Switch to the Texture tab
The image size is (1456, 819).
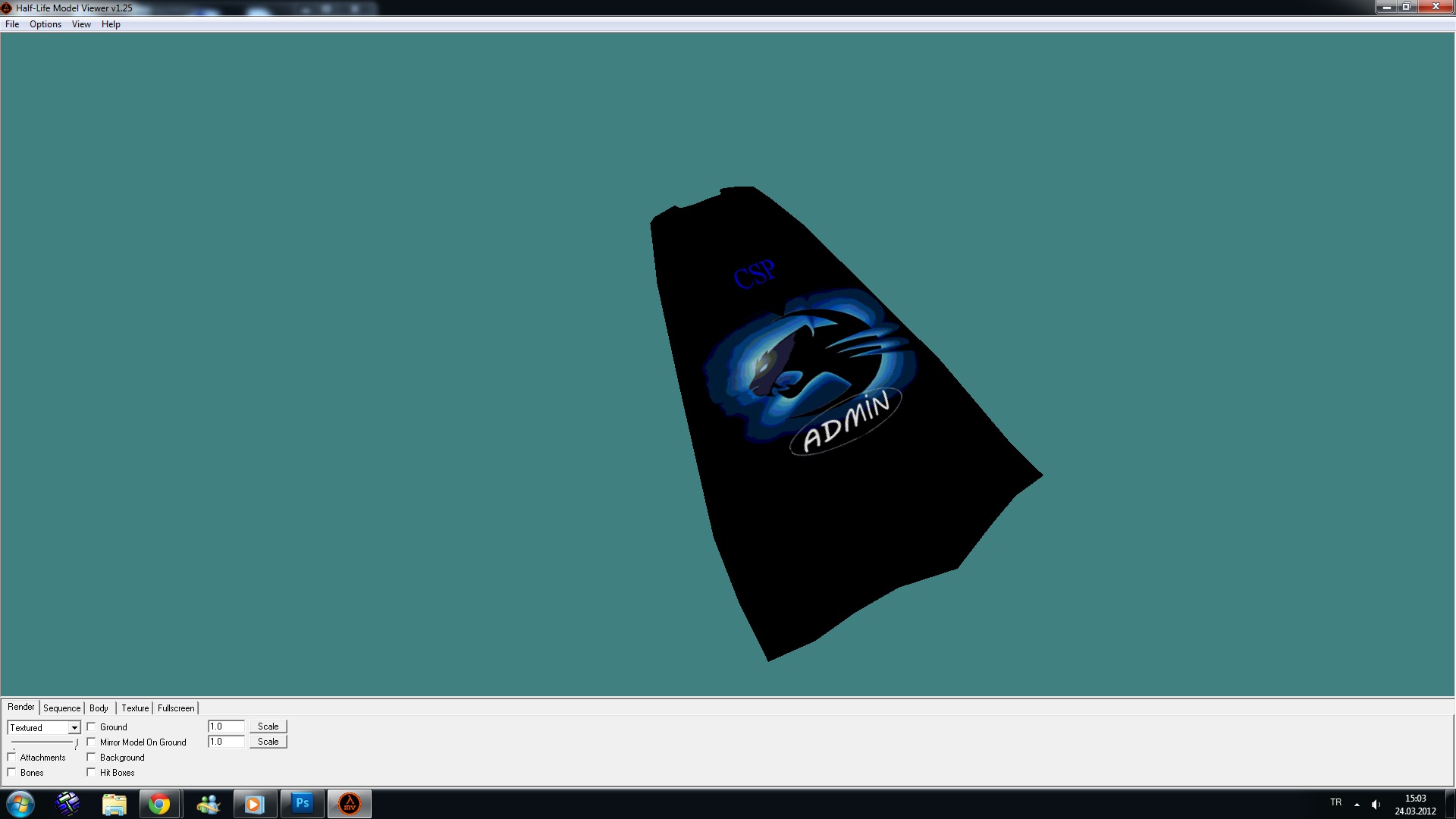point(135,708)
